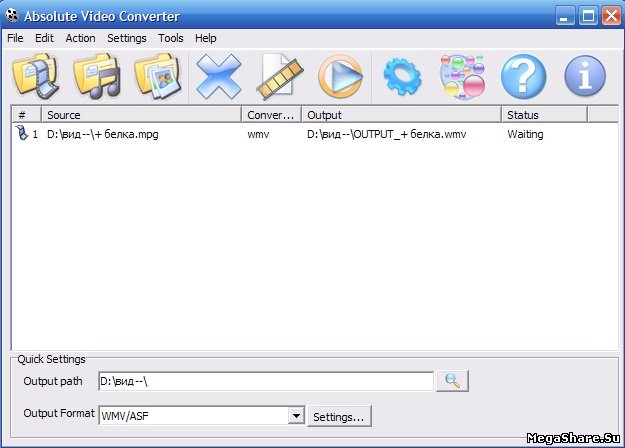The width and height of the screenshot is (625, 448).
Task: Open the Settings menu
Action: coord(127,38)
